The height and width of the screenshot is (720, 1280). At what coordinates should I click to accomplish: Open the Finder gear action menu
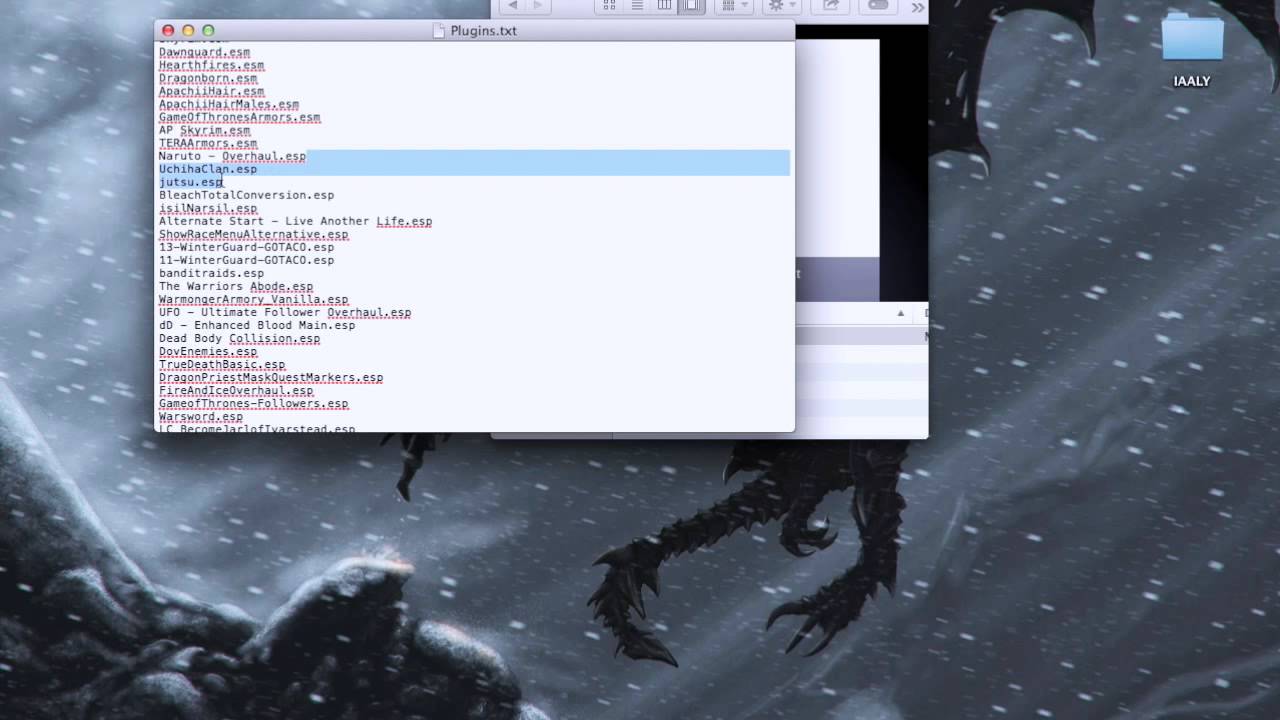pos(781,6)
